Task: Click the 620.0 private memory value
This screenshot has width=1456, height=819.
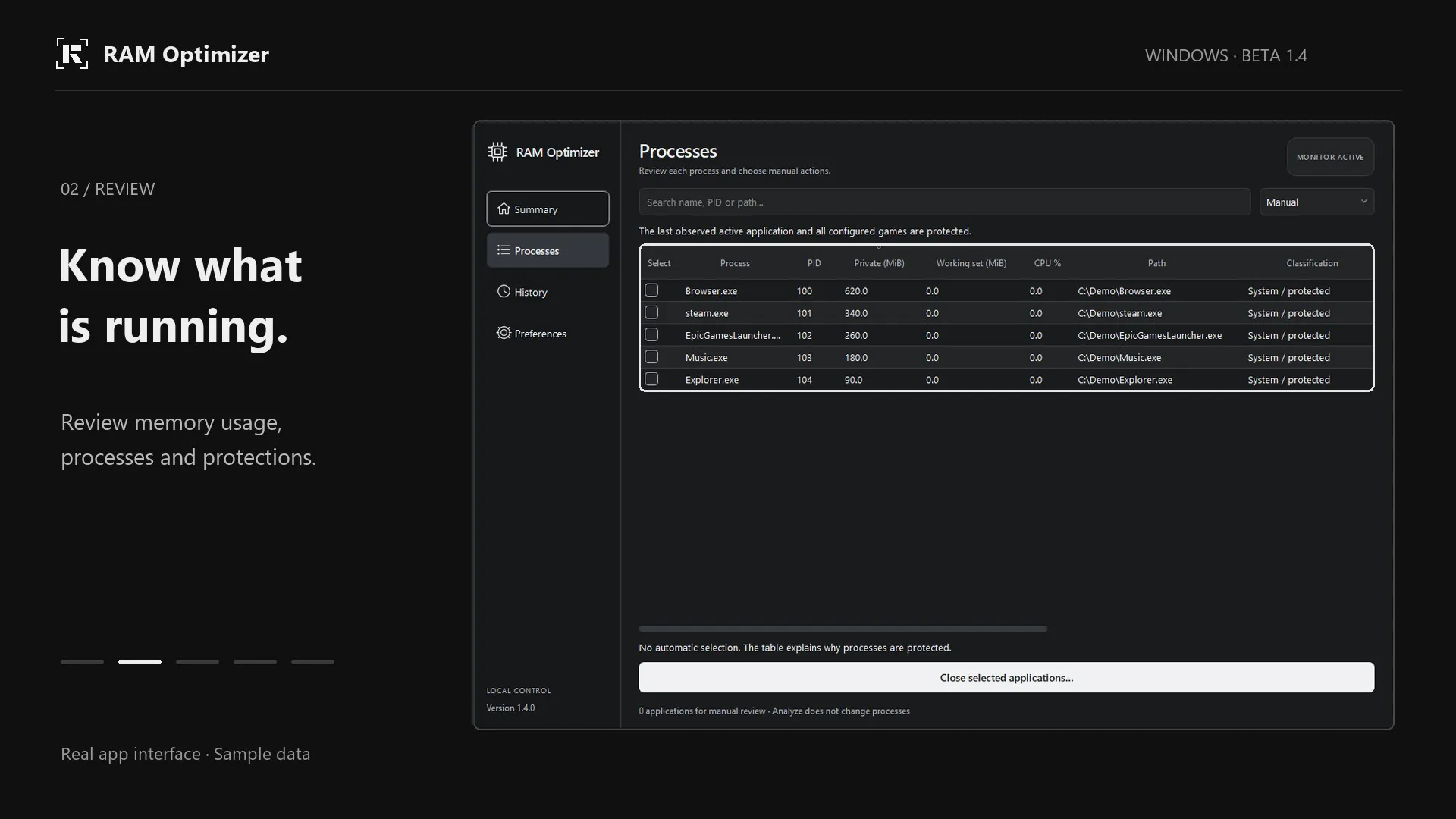Action: point(856,291)
